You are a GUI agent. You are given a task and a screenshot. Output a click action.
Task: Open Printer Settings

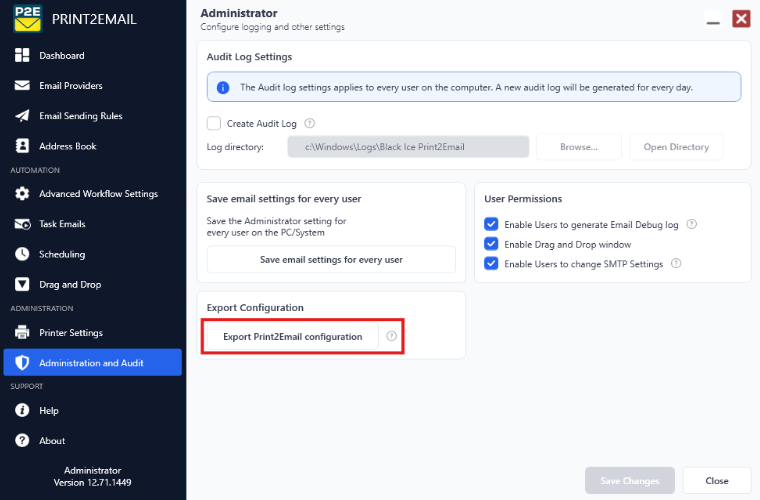click(x=93, y=332)
